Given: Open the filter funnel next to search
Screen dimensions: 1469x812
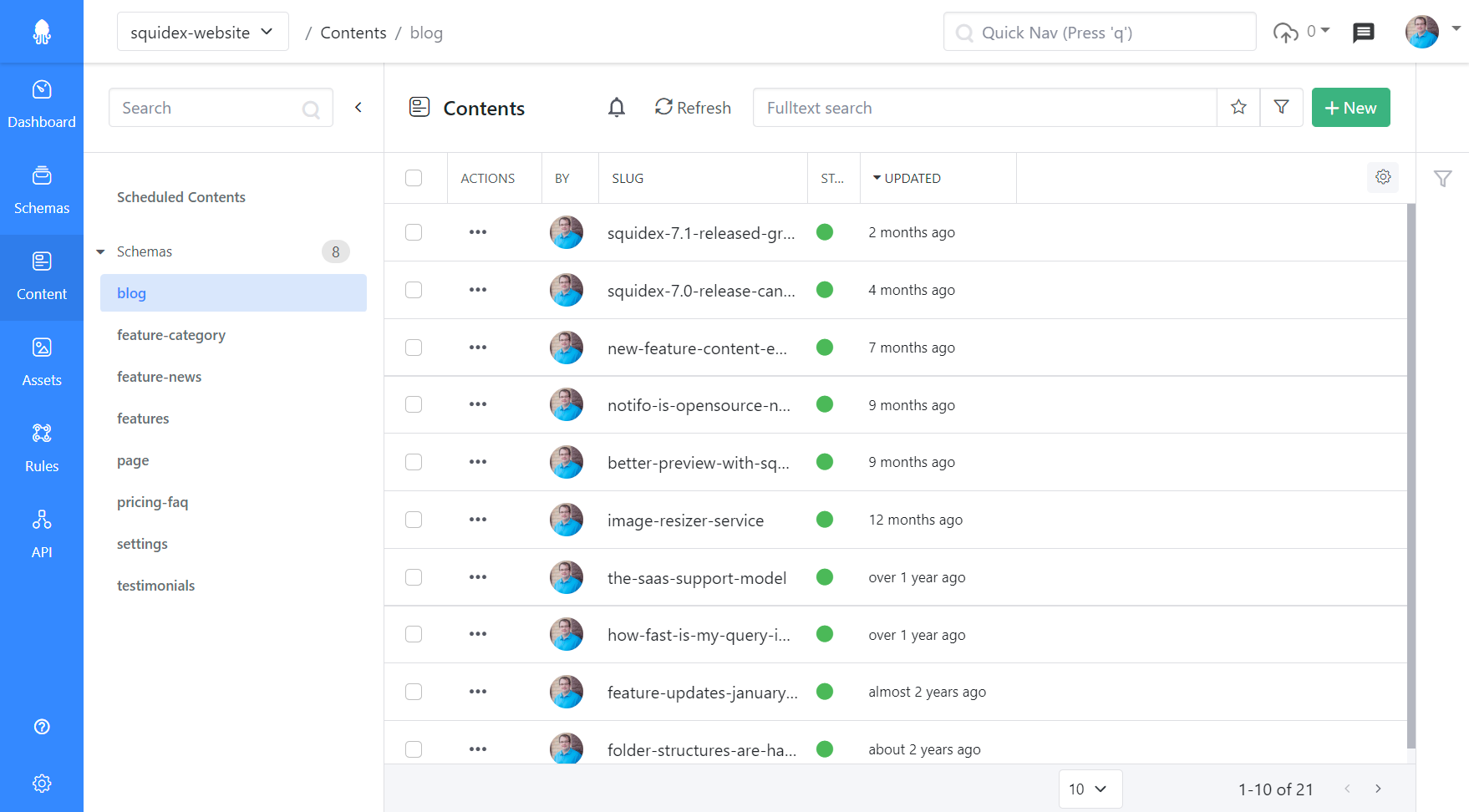Looking at the screenshot, I should click(1281, 107).
